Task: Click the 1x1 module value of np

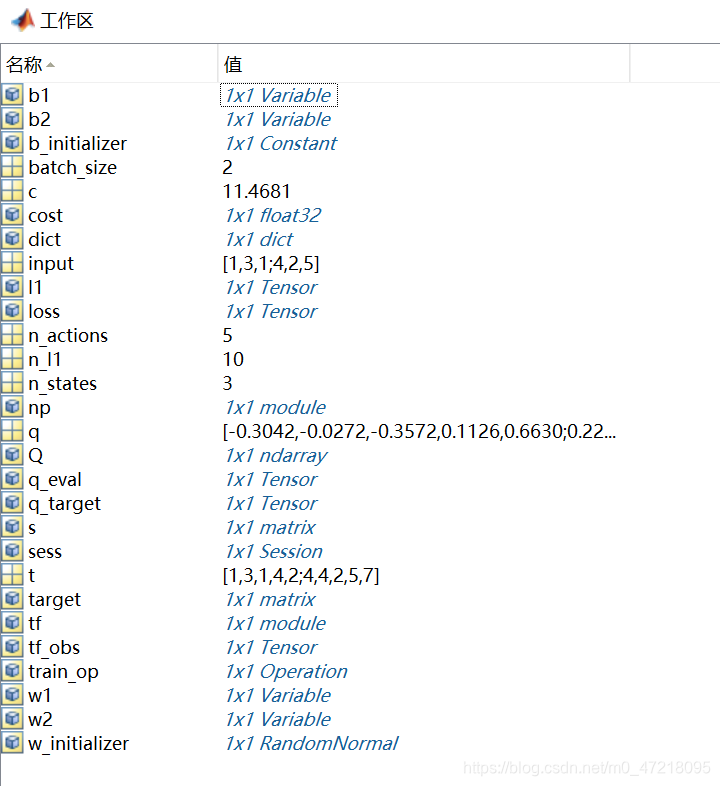Action: pos(275,408)
